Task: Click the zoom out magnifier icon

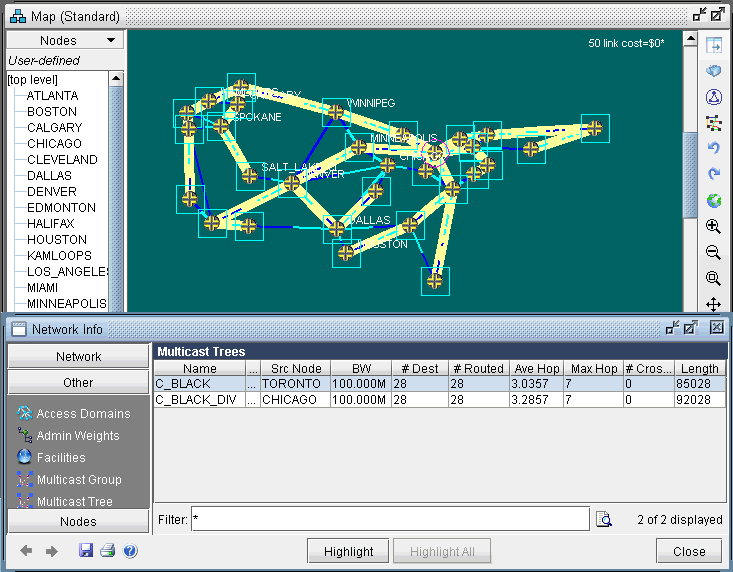Action: 714,253
